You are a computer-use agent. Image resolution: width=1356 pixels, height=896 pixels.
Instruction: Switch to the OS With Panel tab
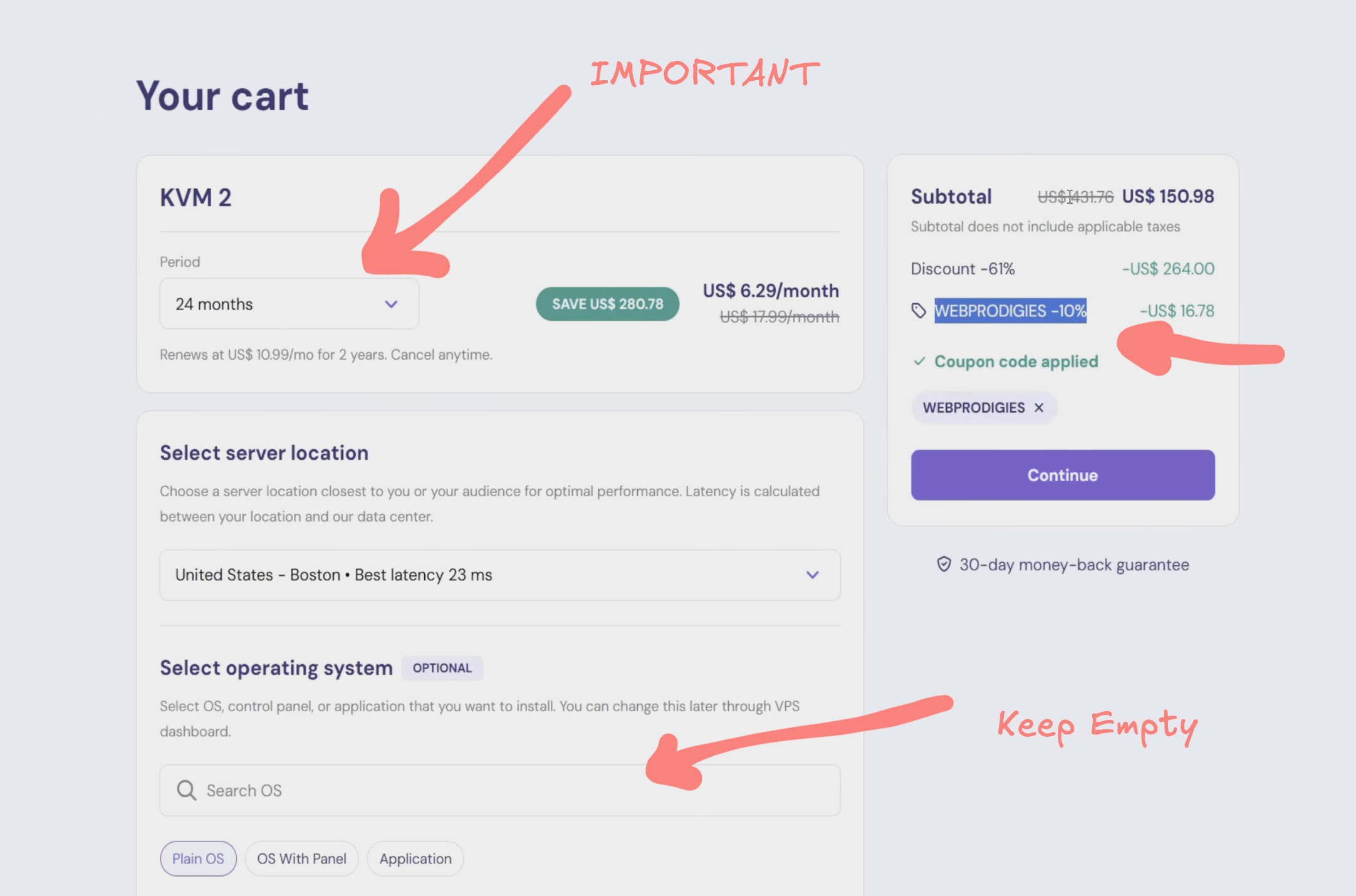(301, 858)
